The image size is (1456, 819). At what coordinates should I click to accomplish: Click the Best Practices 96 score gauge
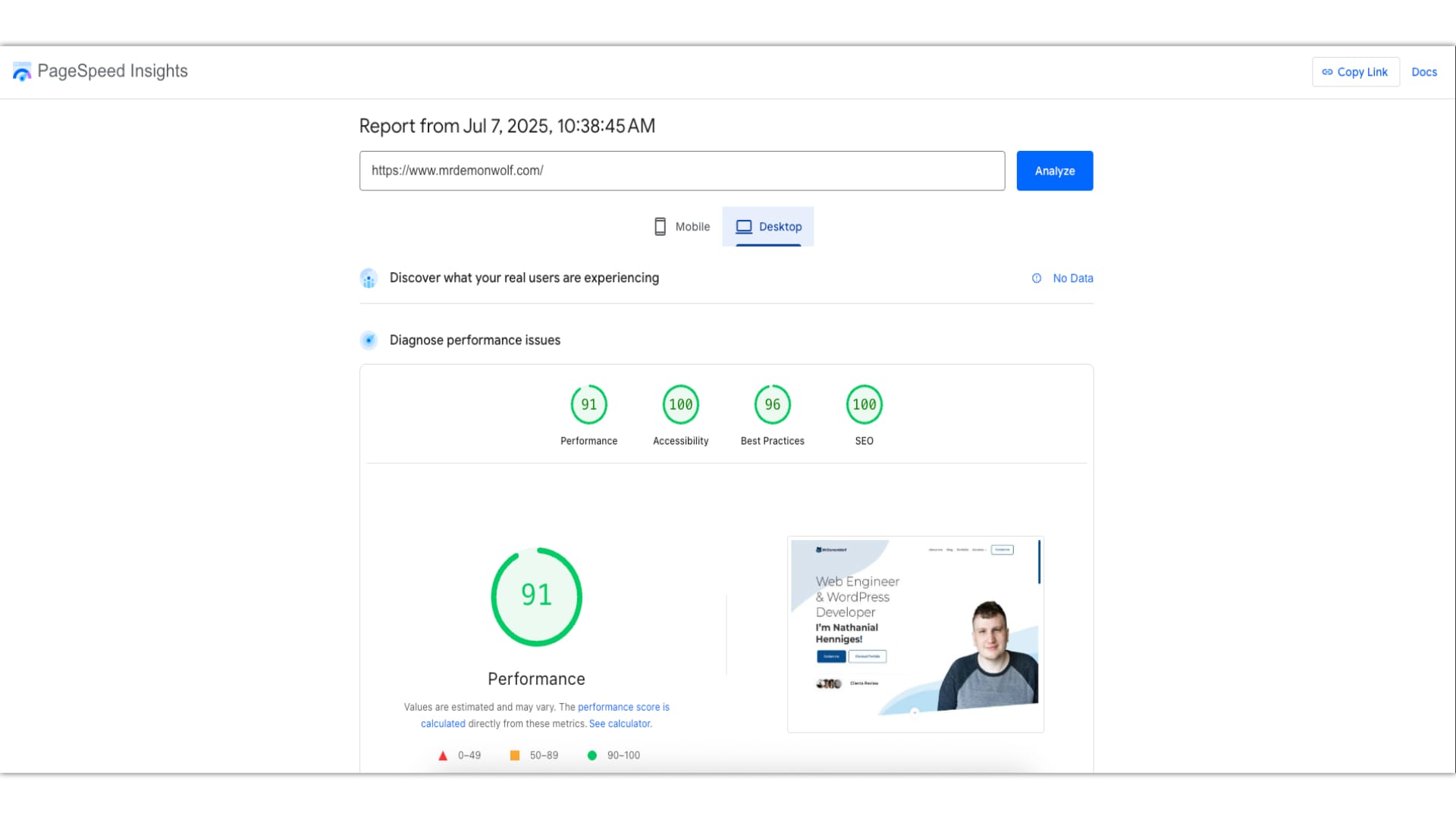click(772, 405)
